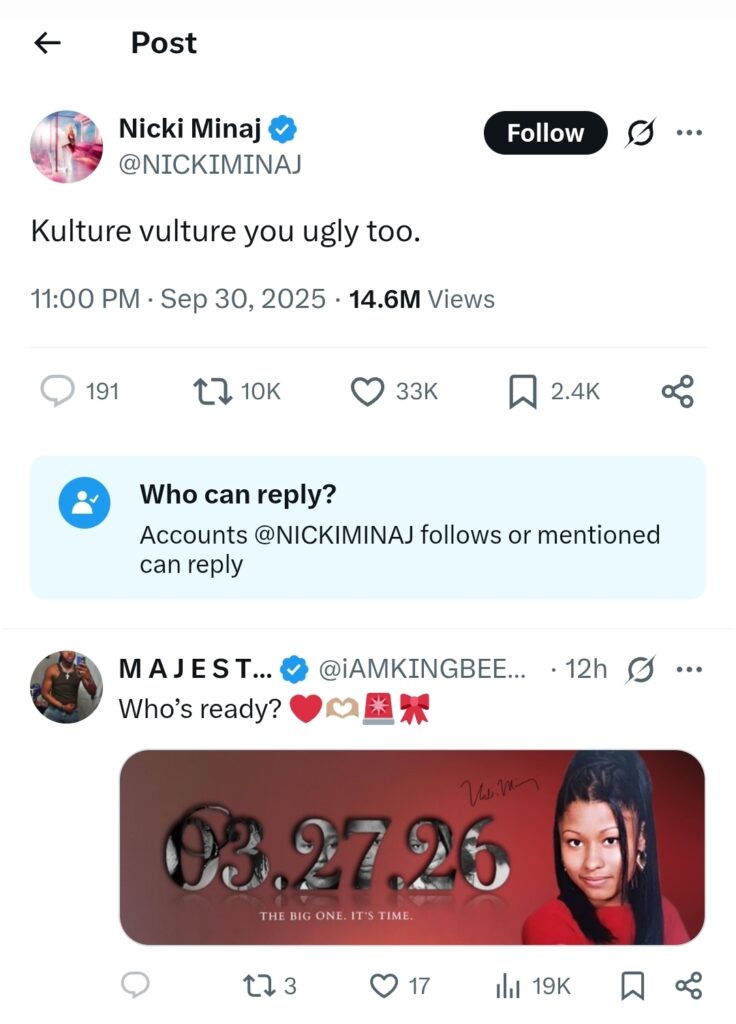736x1024 pixels.
Task: Bookmark the "Who's ready?" reply
Action: pos(632,986)
